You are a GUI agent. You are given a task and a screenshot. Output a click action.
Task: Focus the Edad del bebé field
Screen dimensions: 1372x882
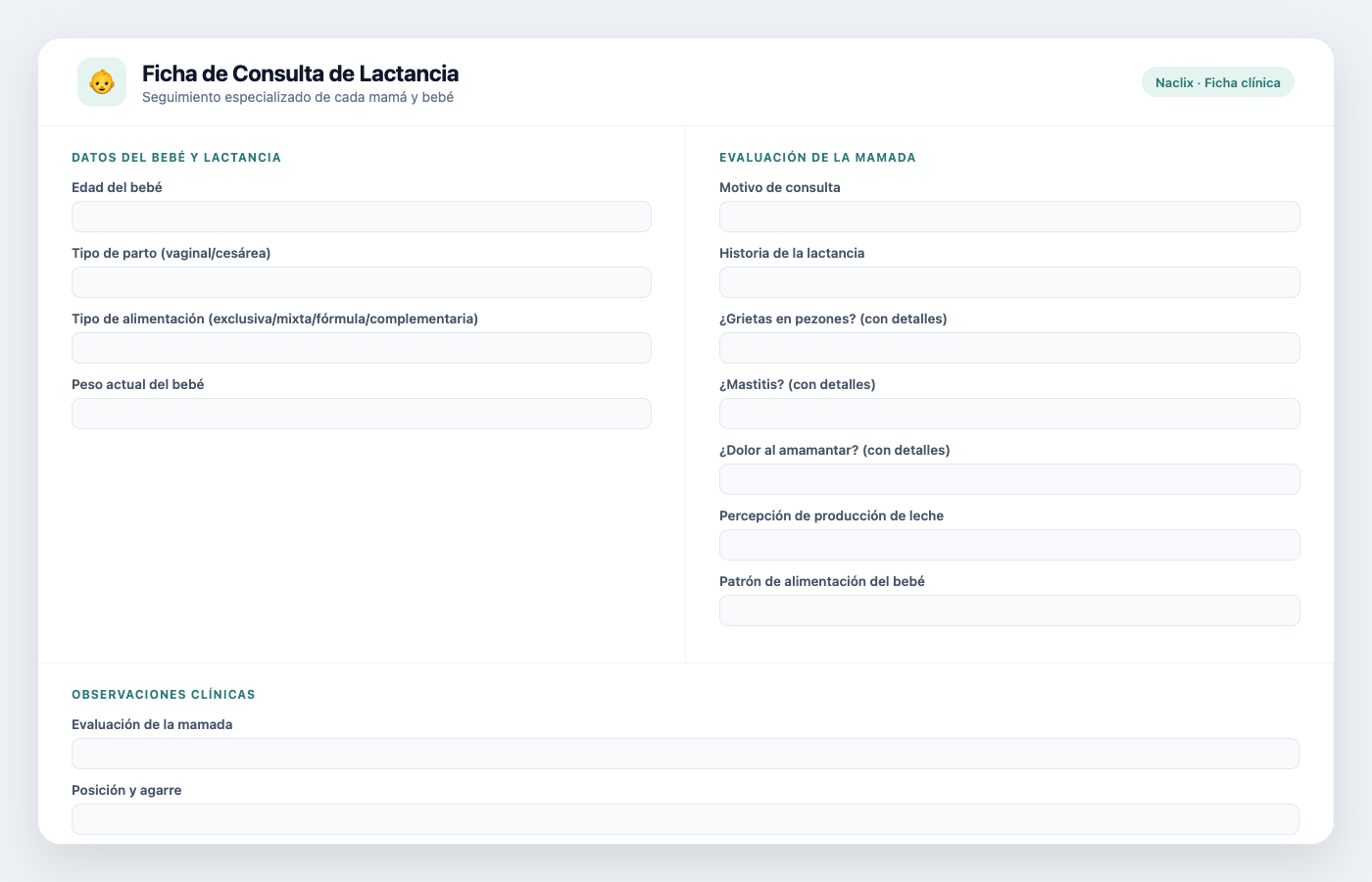coord(362,217)
